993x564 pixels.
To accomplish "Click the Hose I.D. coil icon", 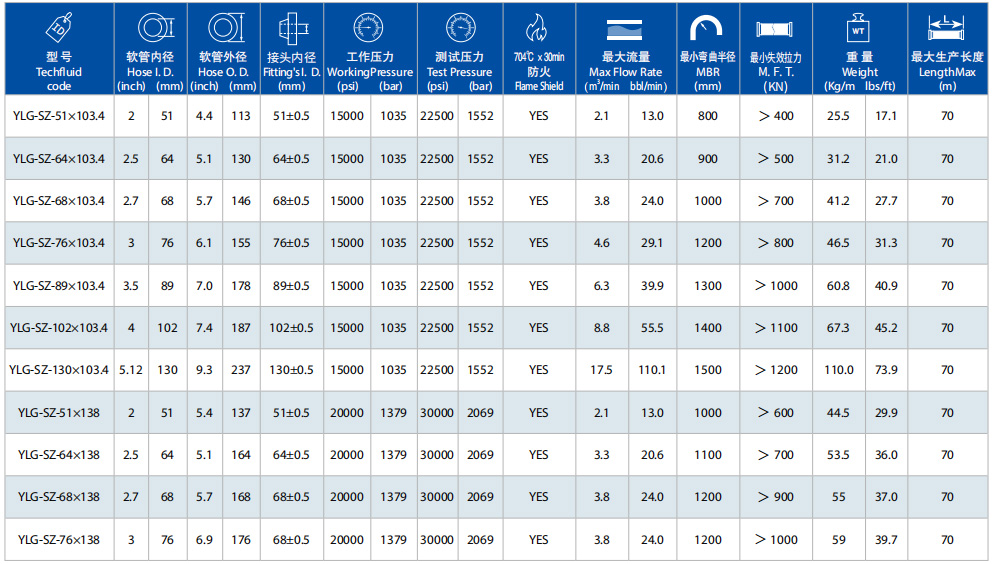I will click(149, 26).
